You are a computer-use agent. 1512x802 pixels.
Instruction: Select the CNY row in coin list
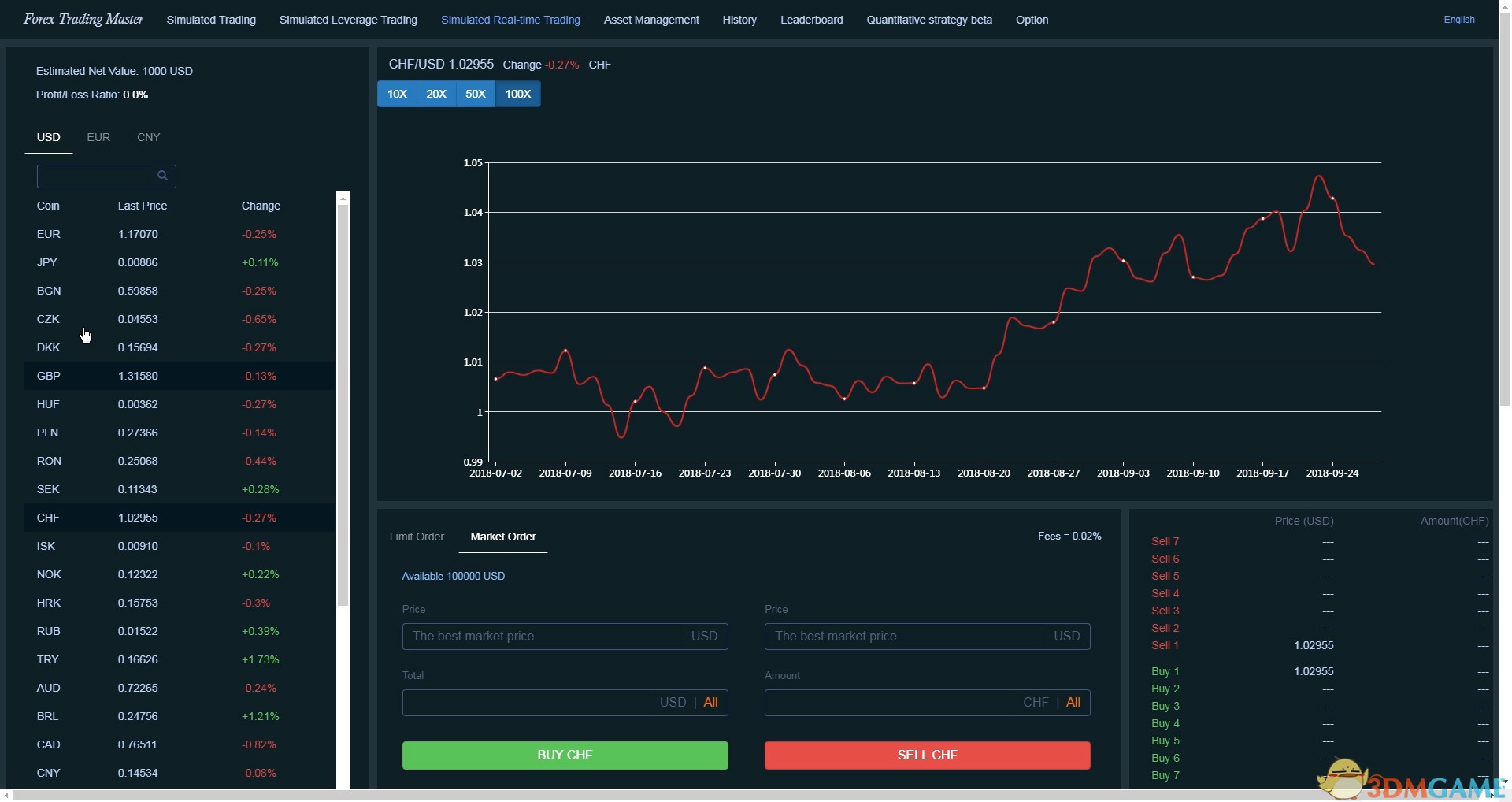(180, 773)
